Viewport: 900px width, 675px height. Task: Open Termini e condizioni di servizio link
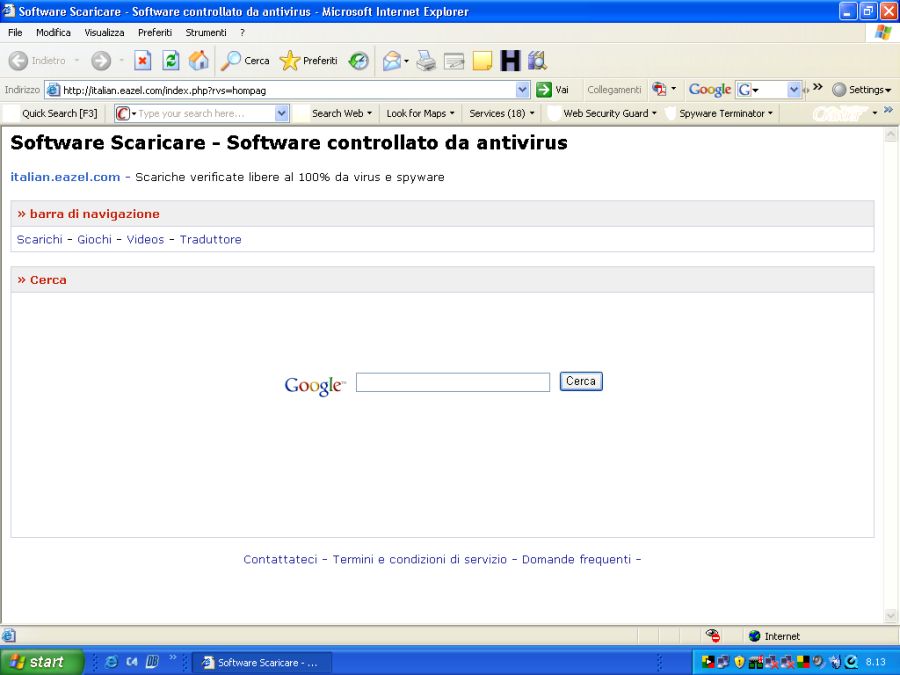(x=420, y=559)
